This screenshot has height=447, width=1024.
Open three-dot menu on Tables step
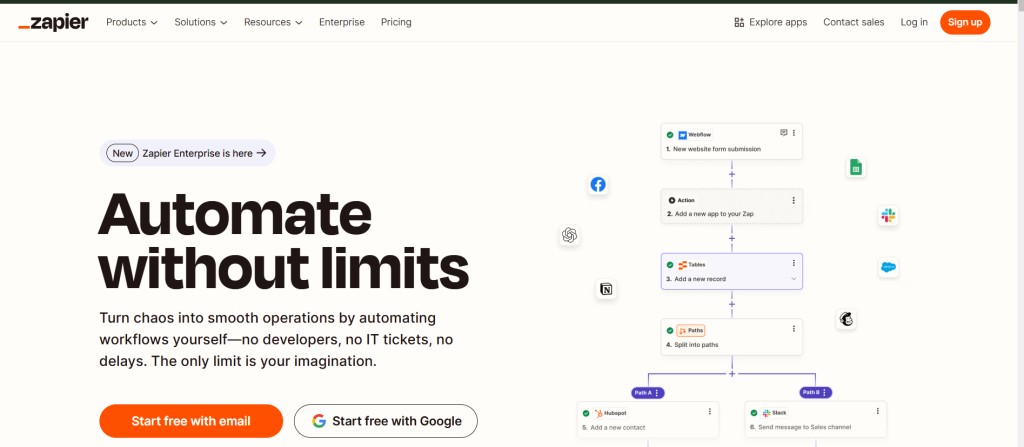click(x=794, y=263)
